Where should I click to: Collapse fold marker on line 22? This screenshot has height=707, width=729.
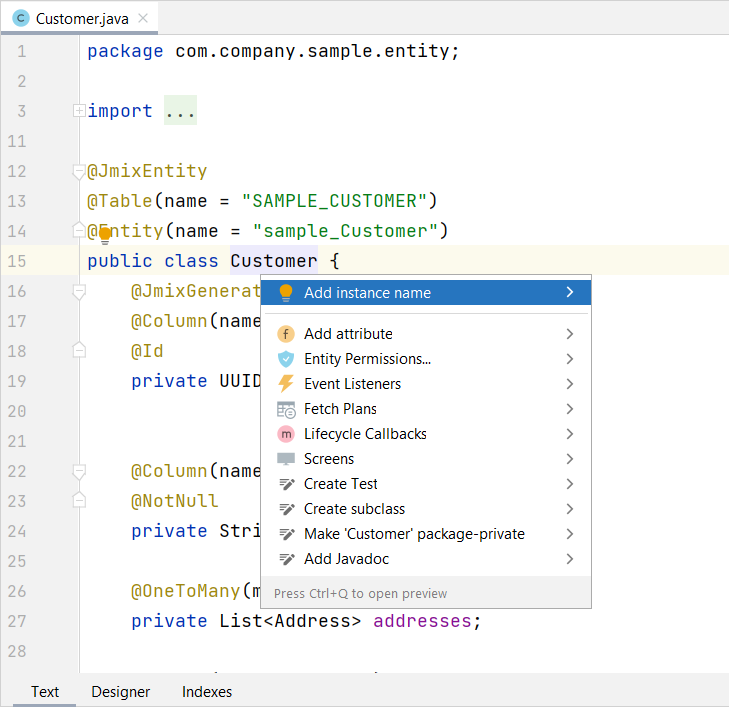[x=79, y=471]
